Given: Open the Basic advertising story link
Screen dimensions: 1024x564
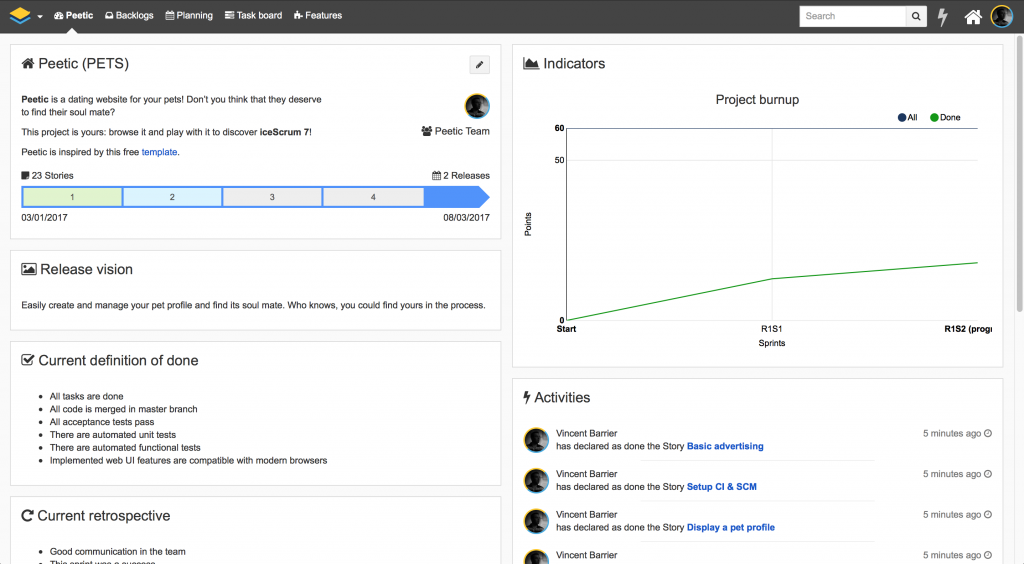Looking at the screenshot, I should 725,446.
